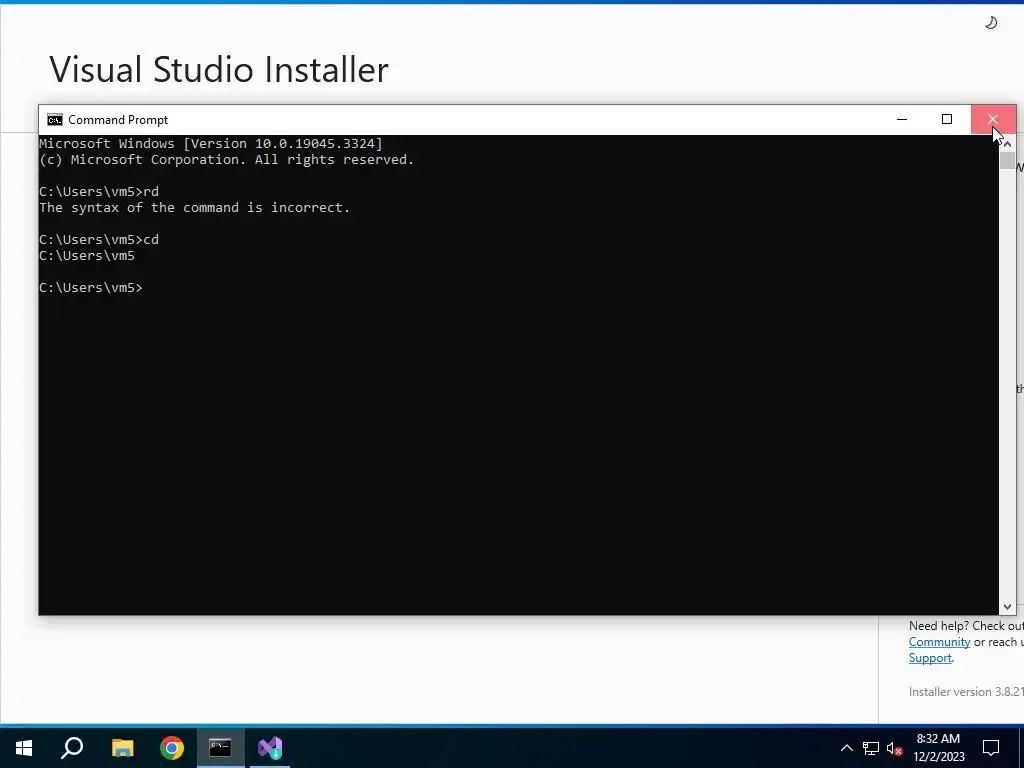This screenshot has height=768, width=1024.
Task: Minimize the Command Prompt window
Action: click(x=902, y=119)
